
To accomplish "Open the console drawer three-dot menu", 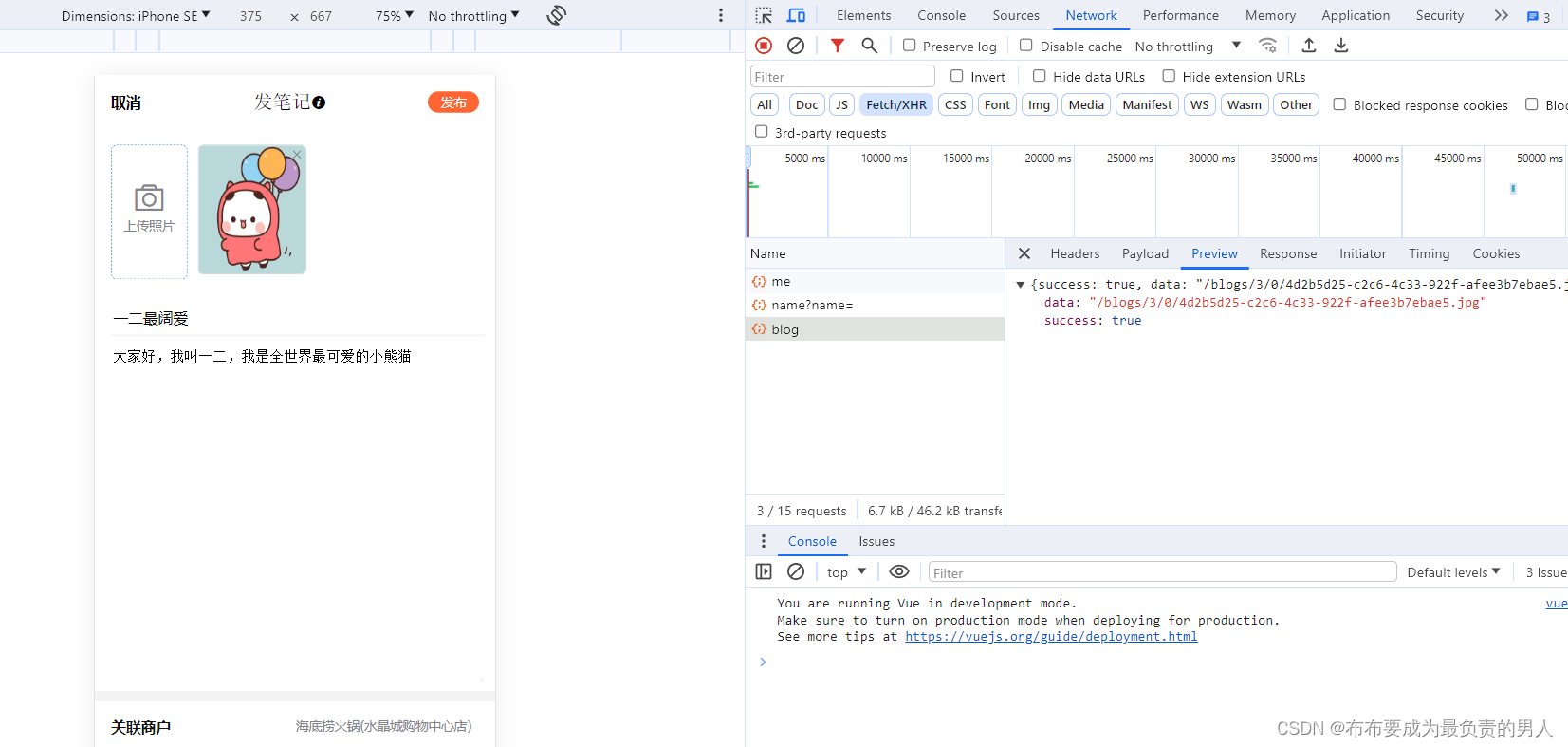I will coord(764,541).
